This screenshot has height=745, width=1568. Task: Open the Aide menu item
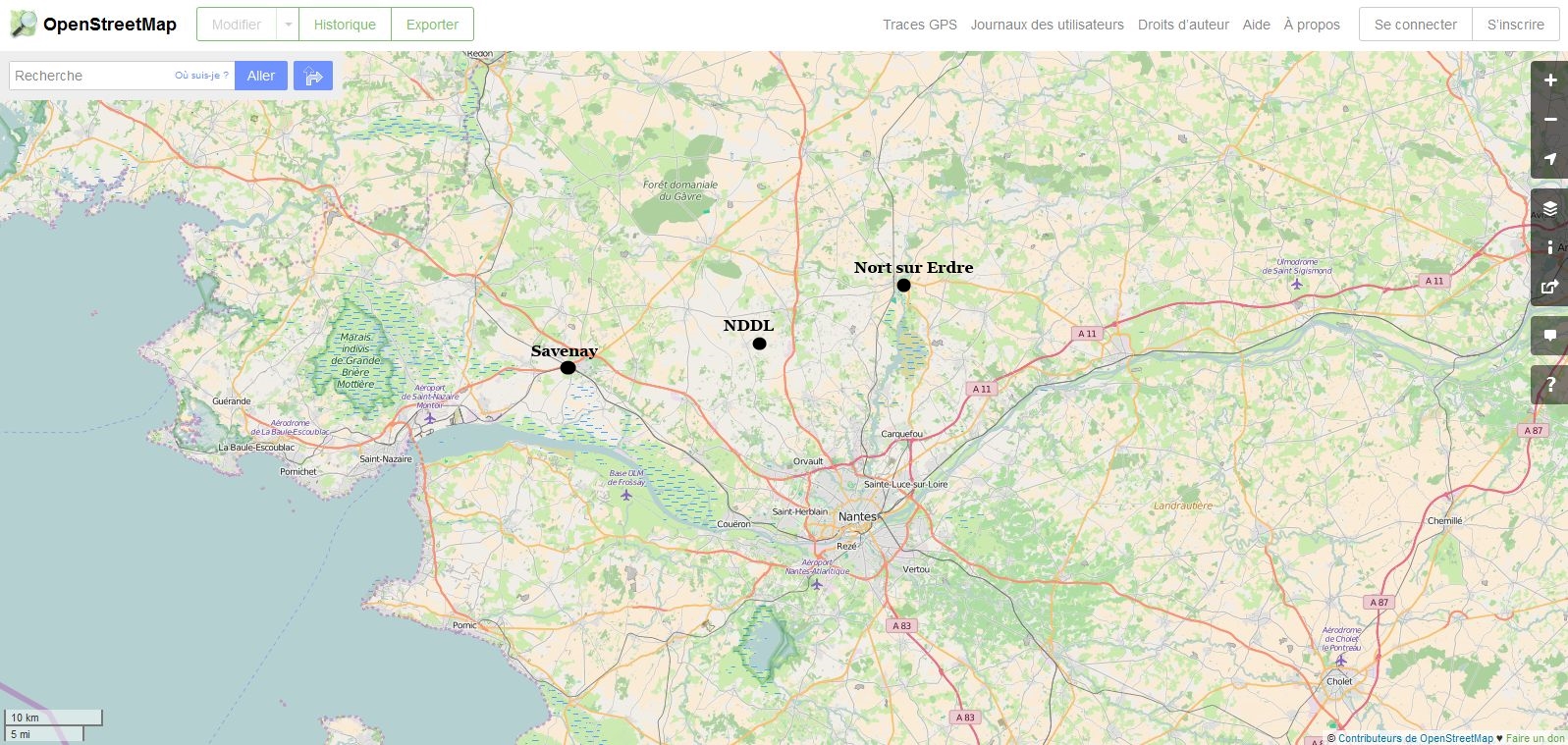click(1257, 25)
